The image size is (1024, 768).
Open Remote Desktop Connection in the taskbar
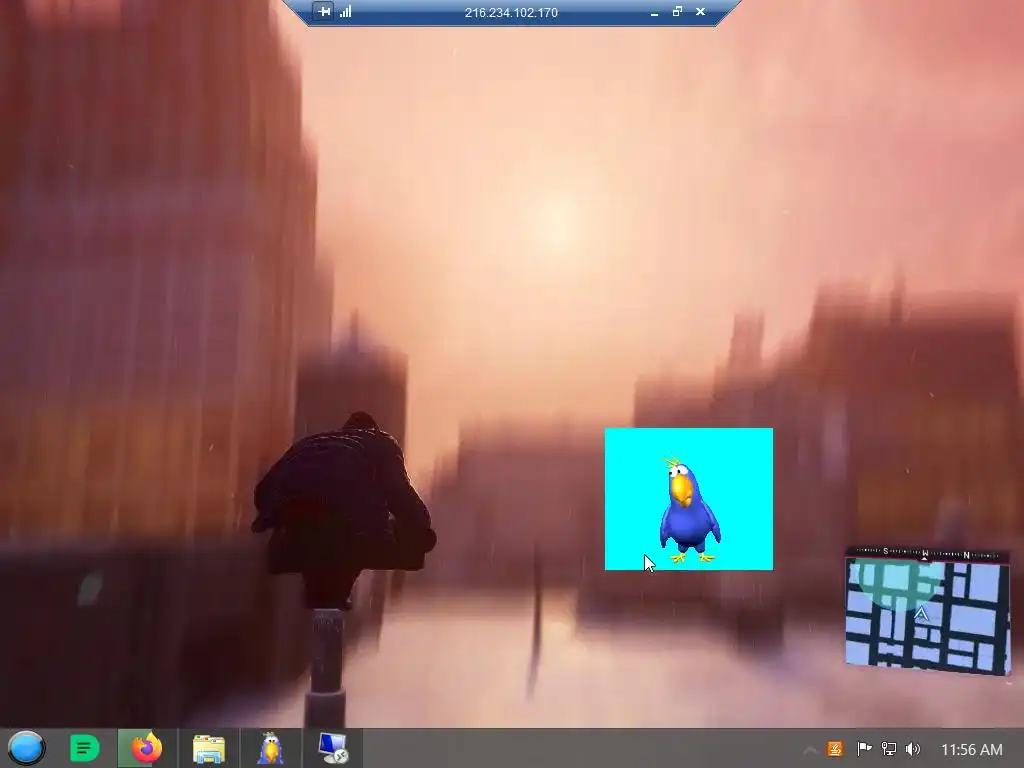(333, 748)
